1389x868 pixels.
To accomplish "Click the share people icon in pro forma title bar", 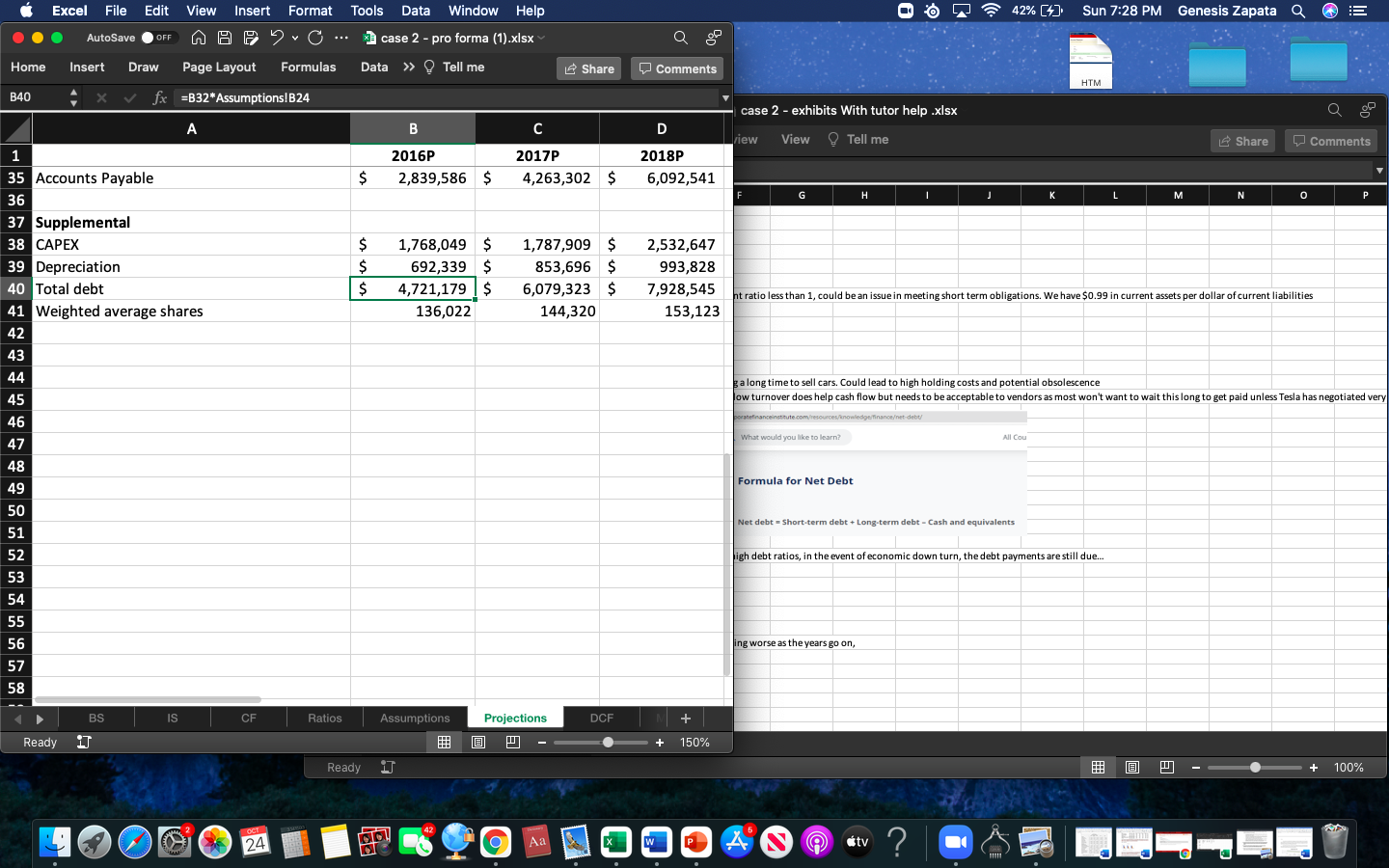I will pyautogui.click(x=714, y=38).
